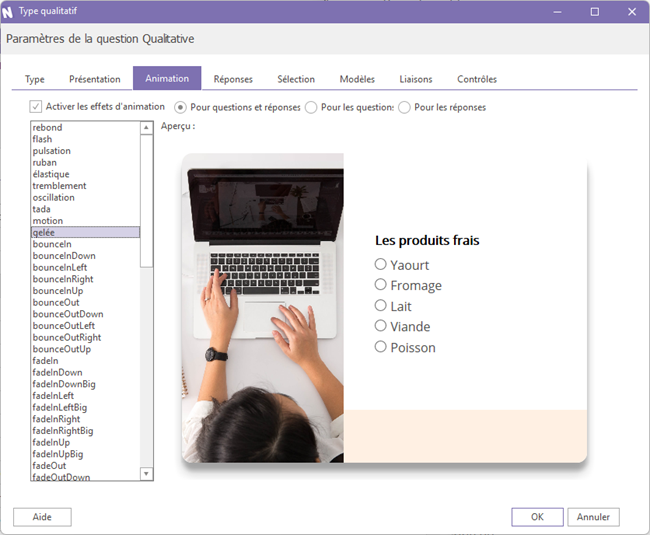This screenshot has height=535, width=650.
Task: Maximize the Type qualitatif window
Action: [594, 12]
